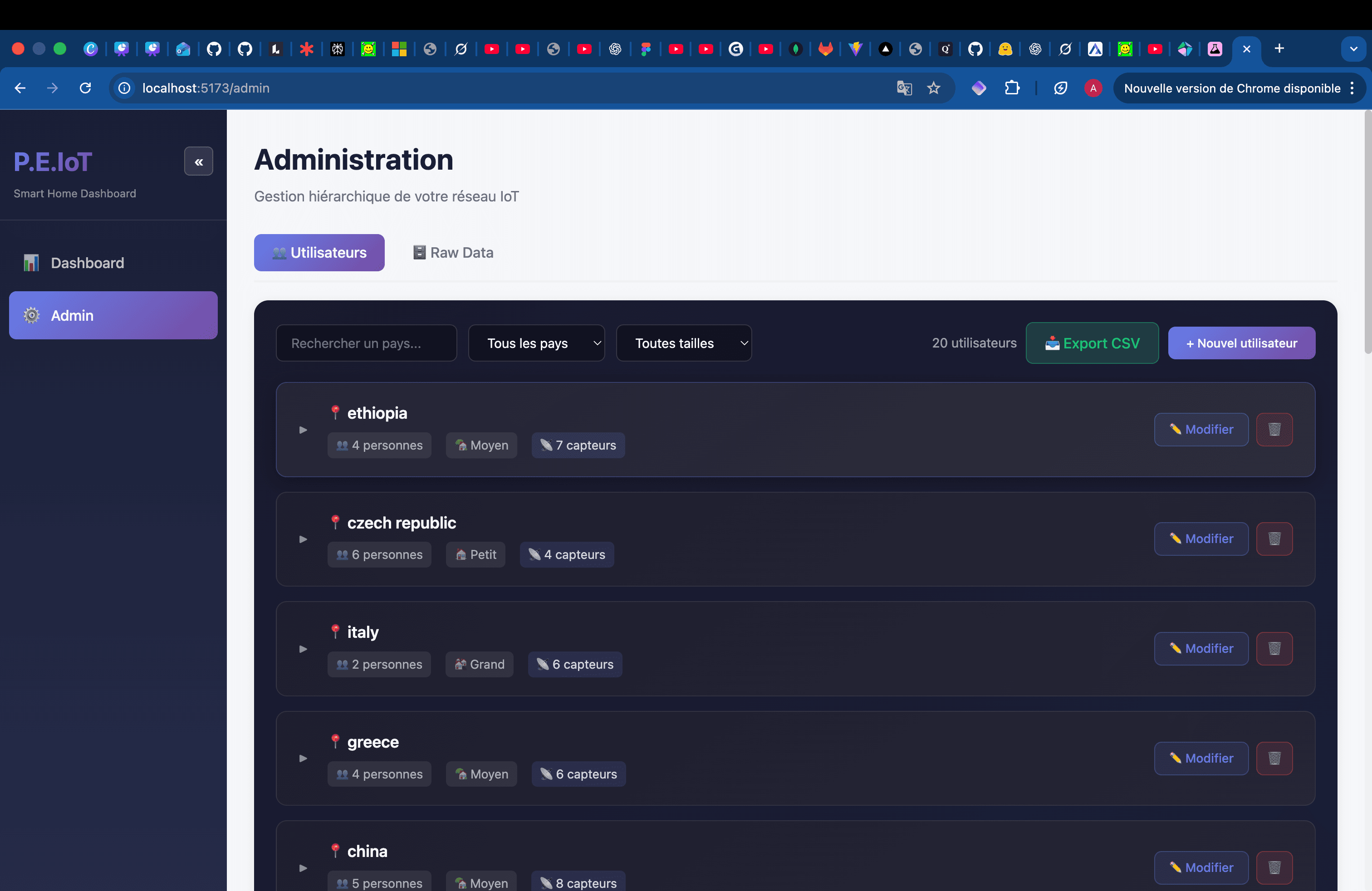1372x891 pixels.
Task: Switch to the Raw Data tab
Action: [453, 252]
